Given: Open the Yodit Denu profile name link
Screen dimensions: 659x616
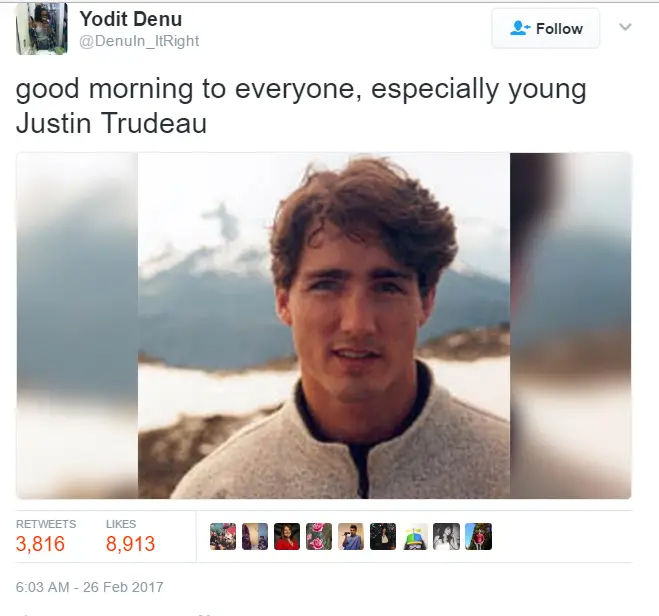Looking at the screenshot, I should (x=131, y=19).
